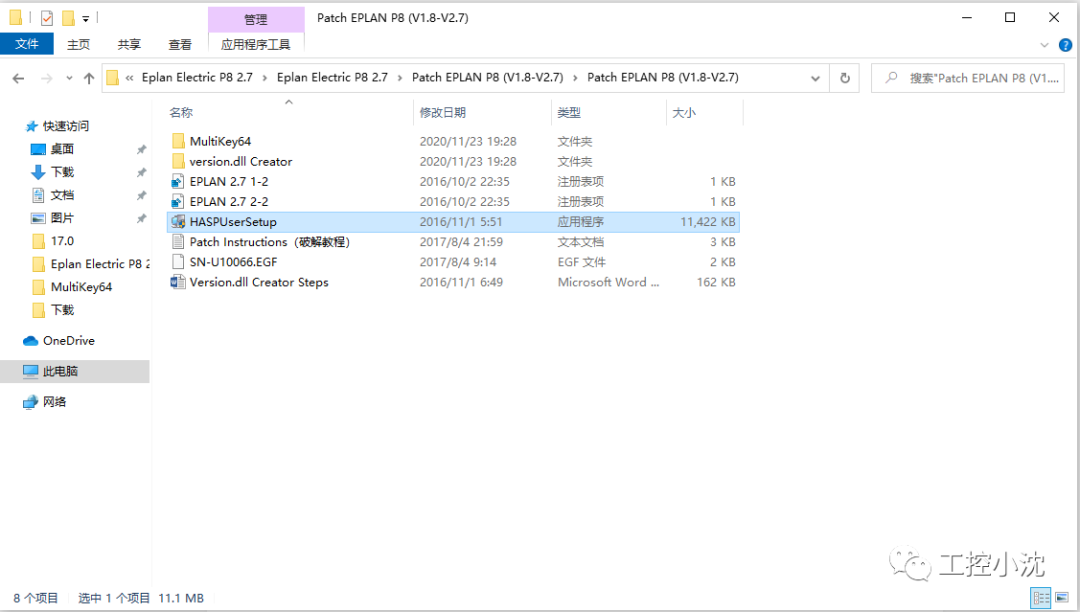The height and width of the screenshot is (612, 1080).
Task: Click the properties quick access toolbar icon
Action: 46,18
